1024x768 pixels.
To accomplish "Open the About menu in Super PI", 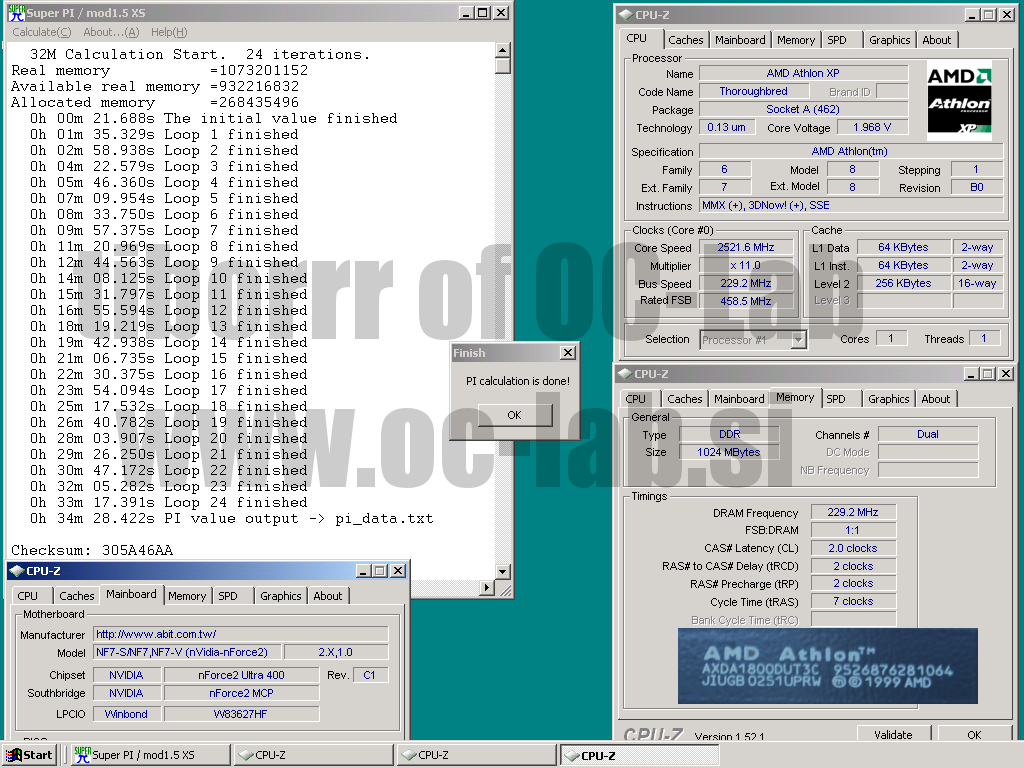I will pos(111,32).
